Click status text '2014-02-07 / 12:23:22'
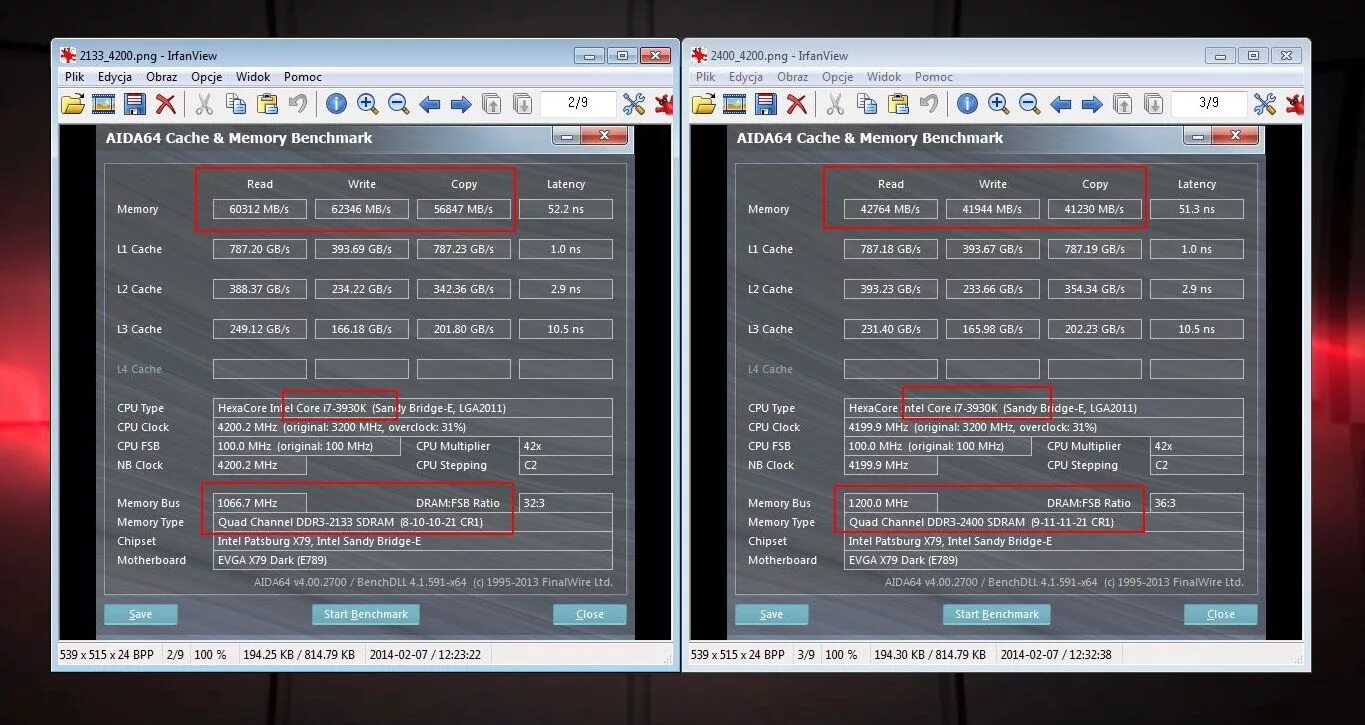Image resolution: width=1365 pixels, height=725 pixels. (425, 655)
